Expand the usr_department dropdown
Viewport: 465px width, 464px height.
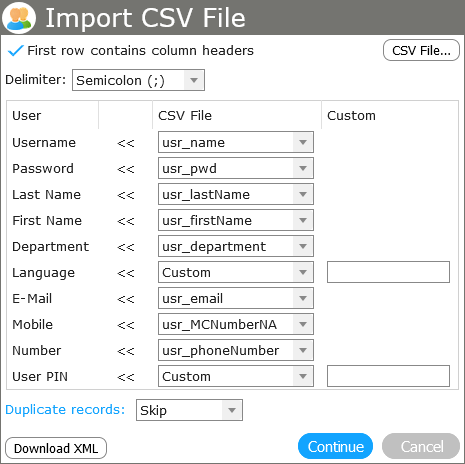(236, 246)
